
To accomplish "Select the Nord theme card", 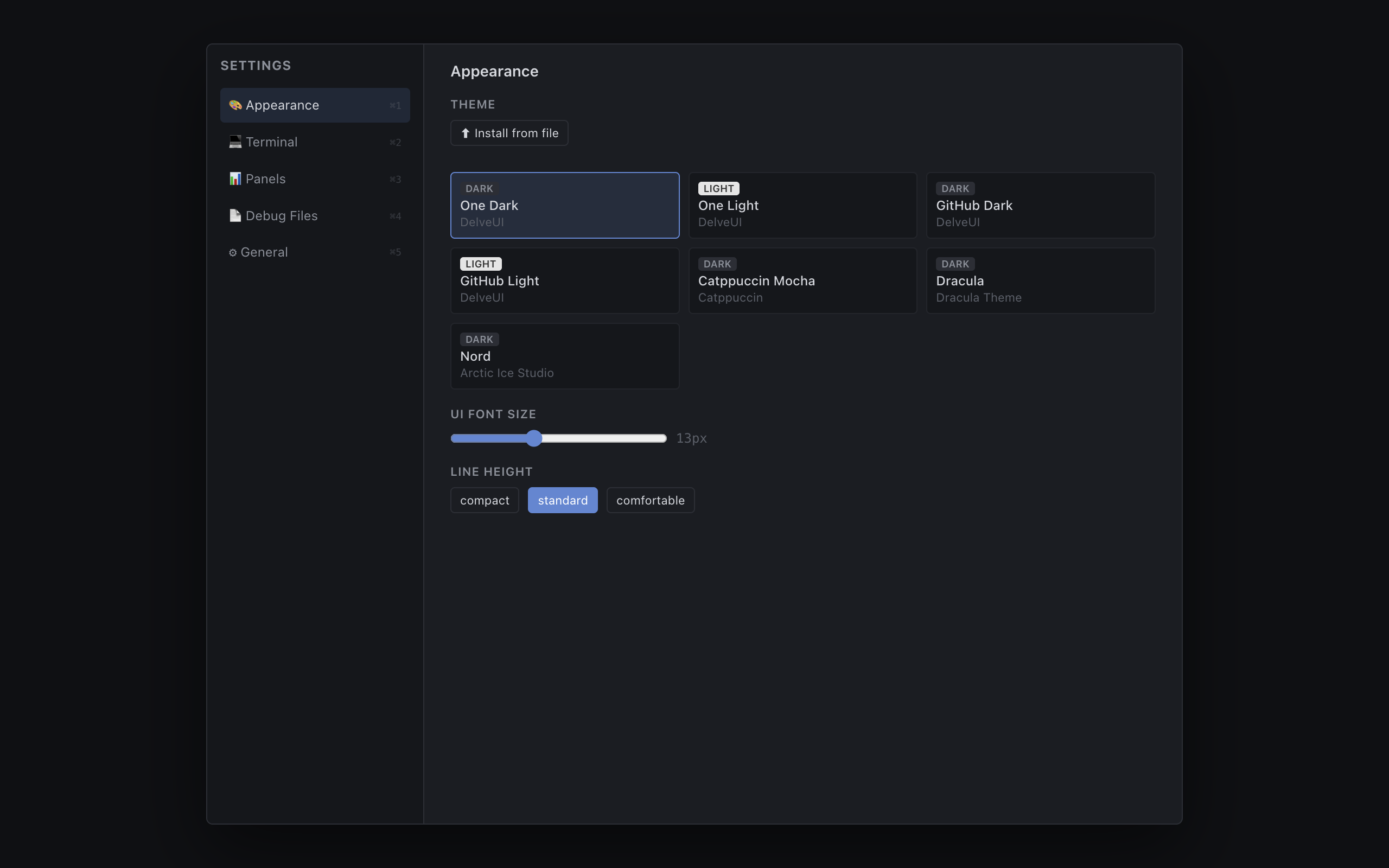I will 564,356.
